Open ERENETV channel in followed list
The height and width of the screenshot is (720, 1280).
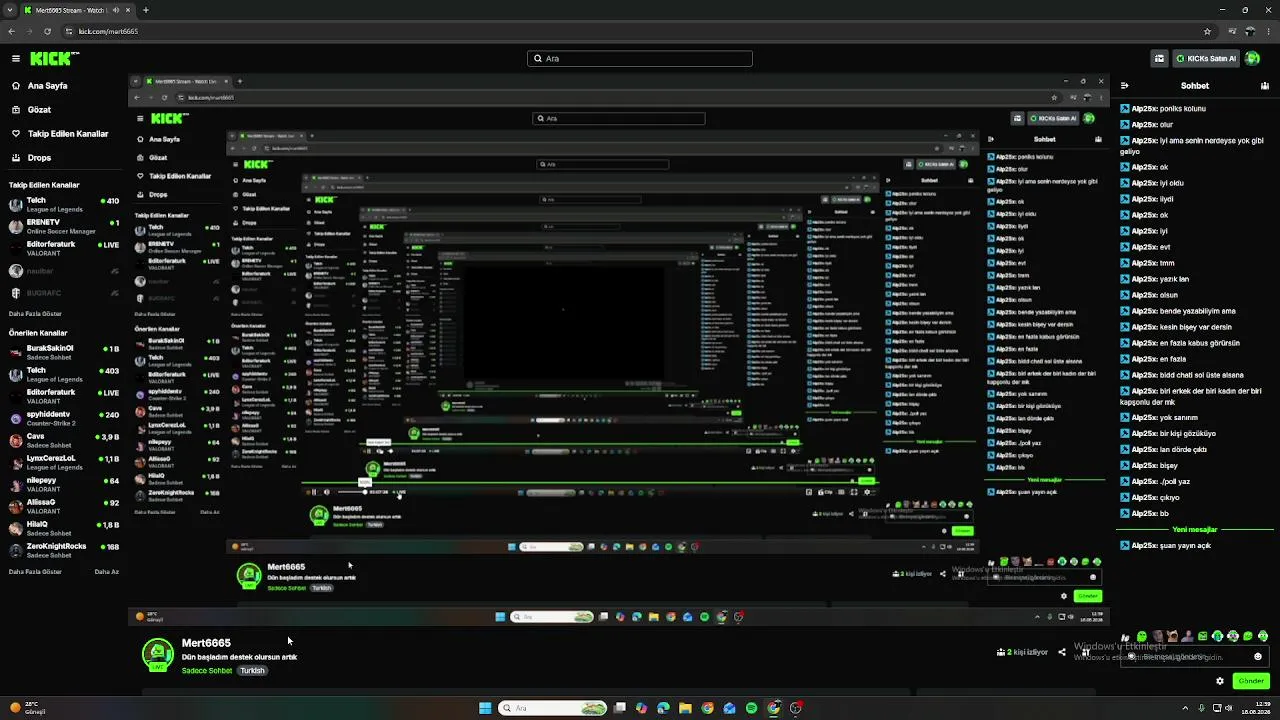(62, 227)
